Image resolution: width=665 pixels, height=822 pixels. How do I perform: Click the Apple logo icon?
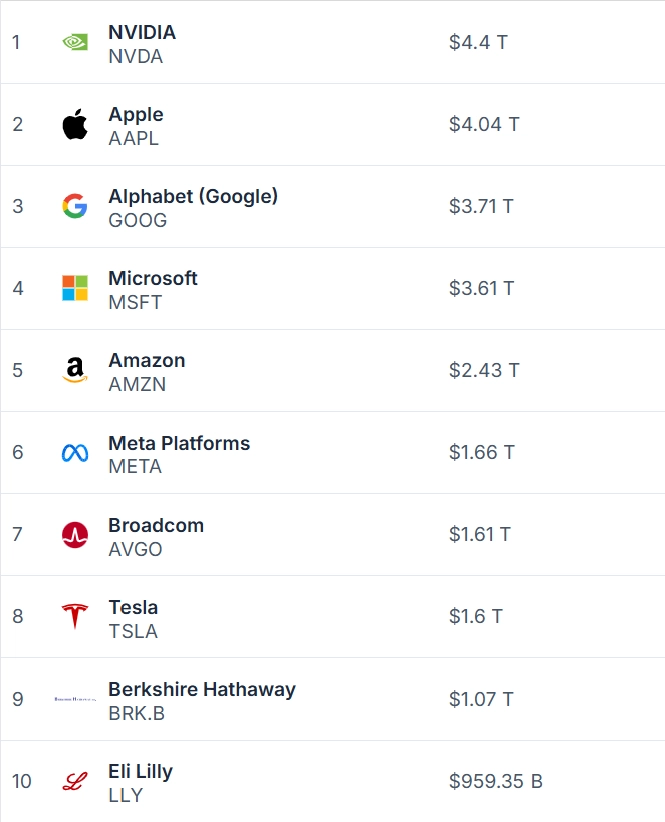[75, 125]
